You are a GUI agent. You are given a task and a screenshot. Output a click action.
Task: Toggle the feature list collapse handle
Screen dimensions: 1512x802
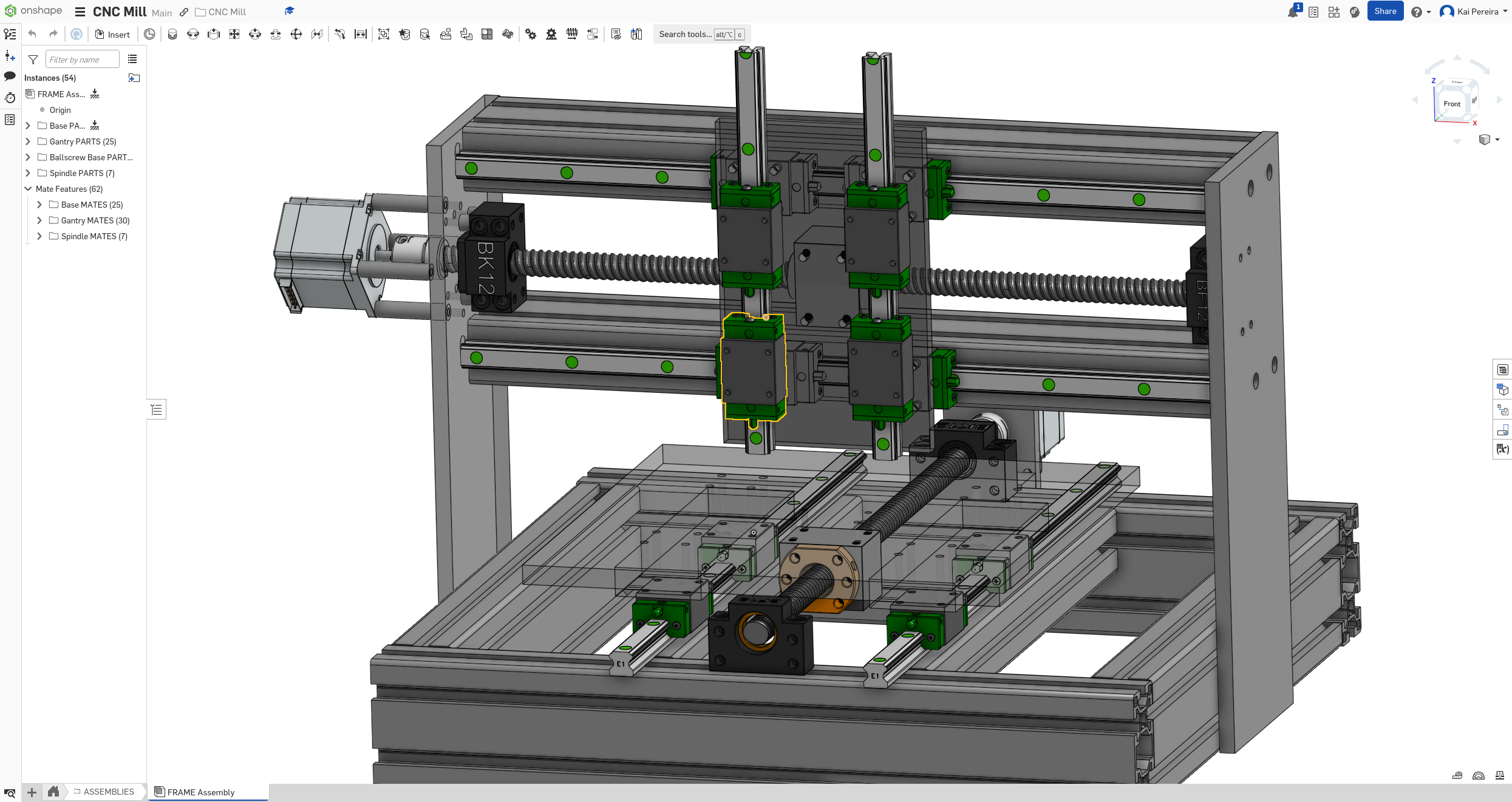click(x=157, y=410)
